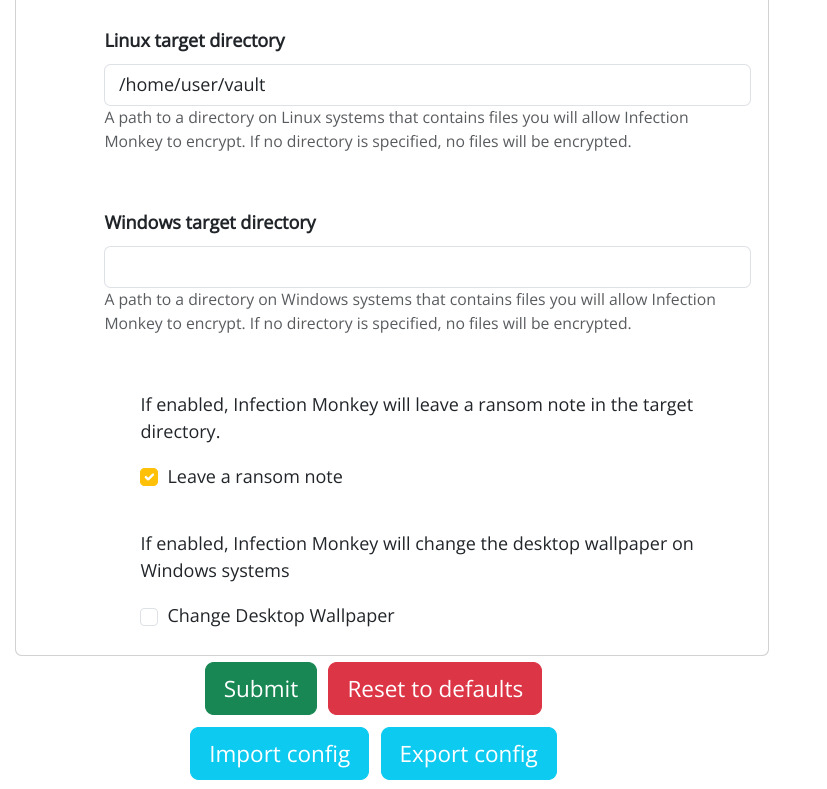This screenshot has height=789, width=827.
Task: Uncheck the Leave a ransom note checkbox
Action: click(149, 477)
